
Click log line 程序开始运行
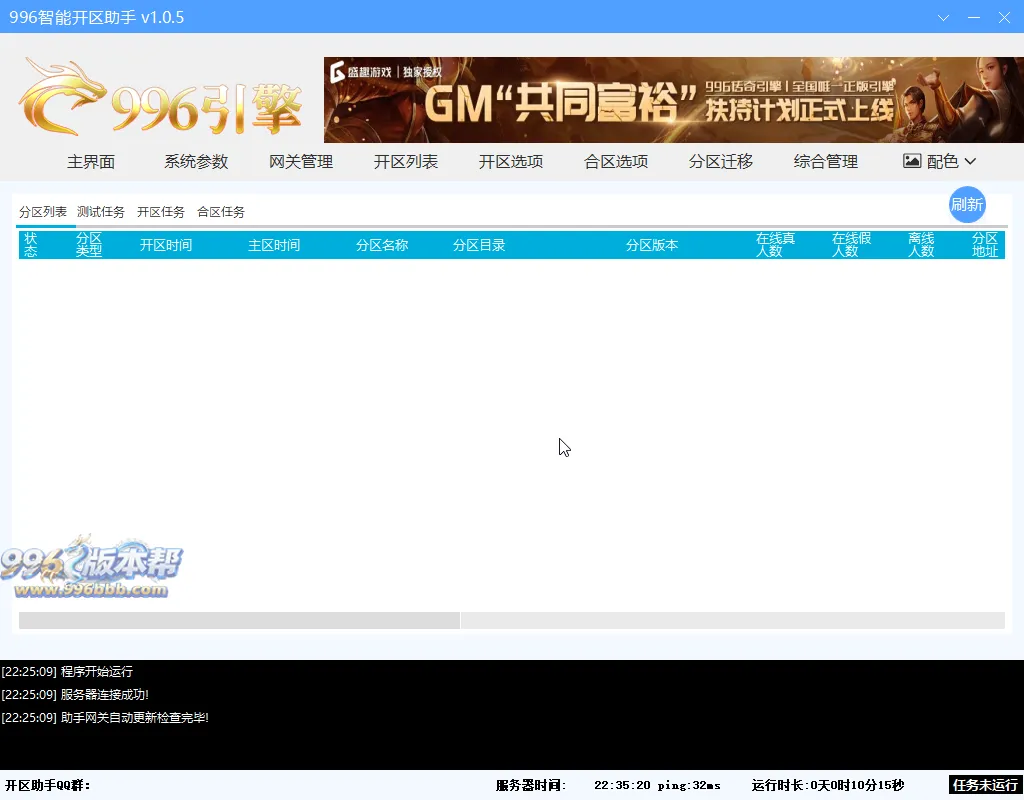[x=67, y=671]
